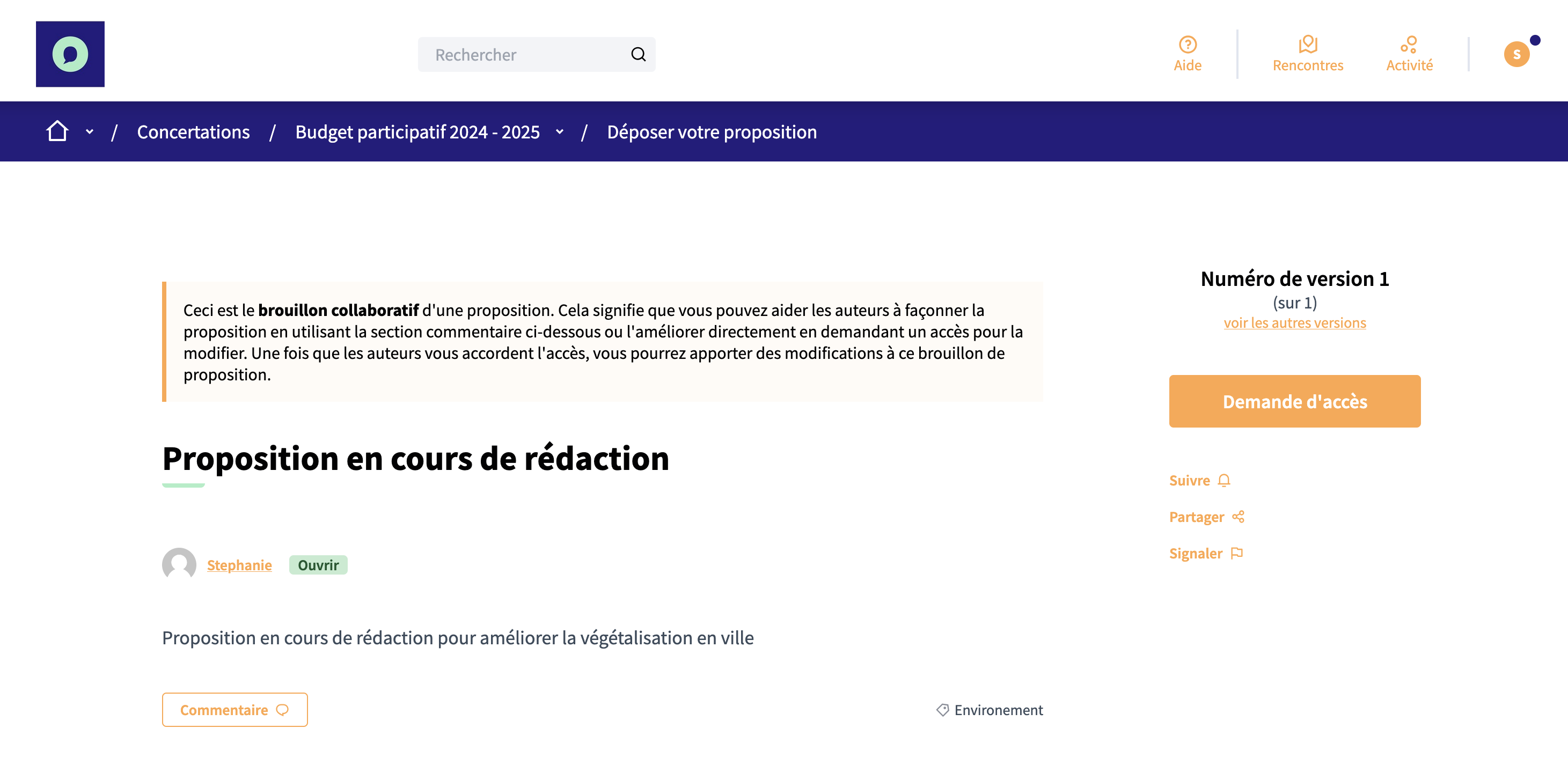Expand the Budget participatif 2024 - 2025 chevron

[559, 131]
